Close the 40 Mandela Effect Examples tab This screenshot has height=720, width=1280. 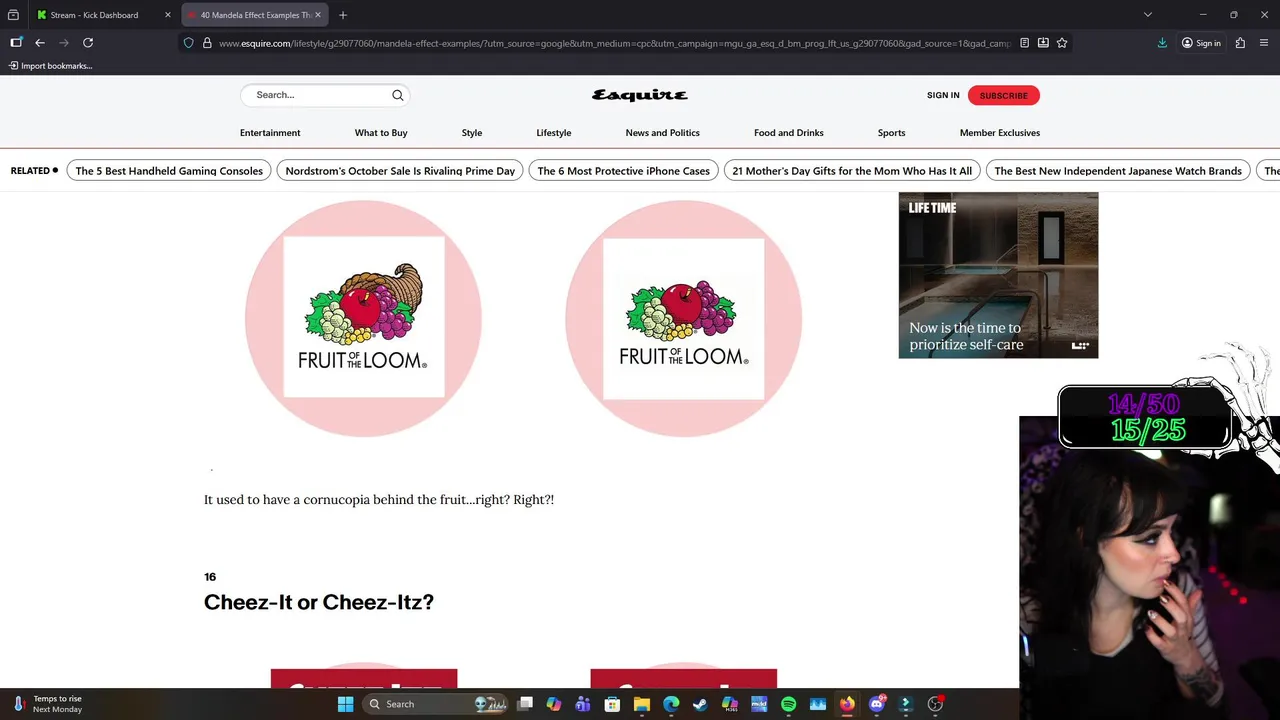318,15
